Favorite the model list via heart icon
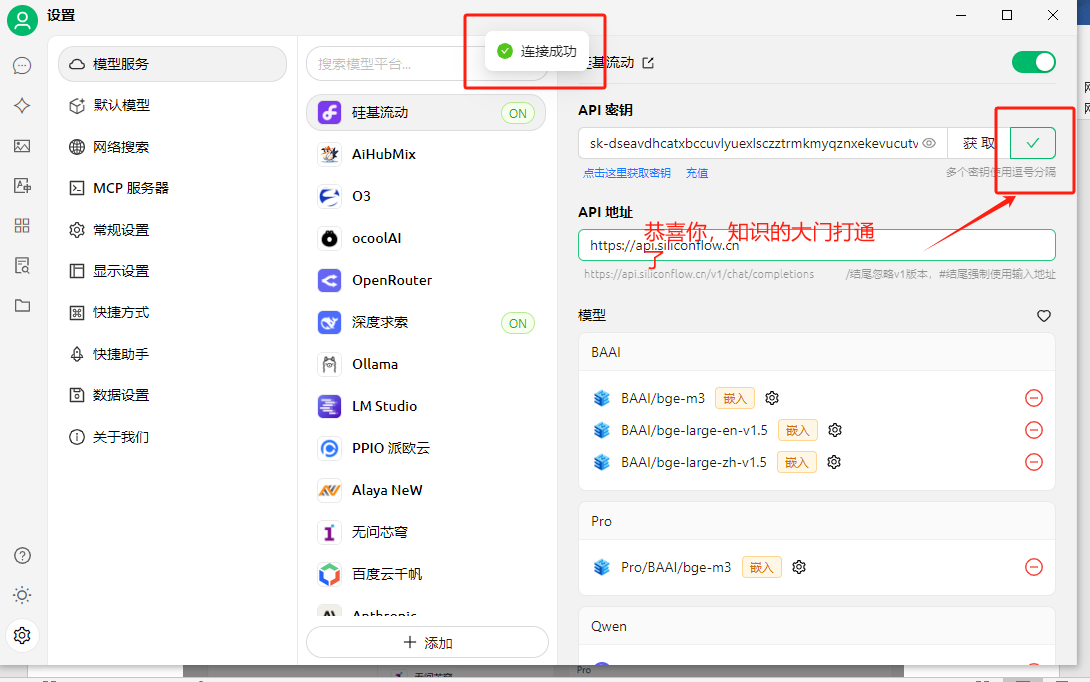Viewport: 1090px width, 682px height. 1043,315
